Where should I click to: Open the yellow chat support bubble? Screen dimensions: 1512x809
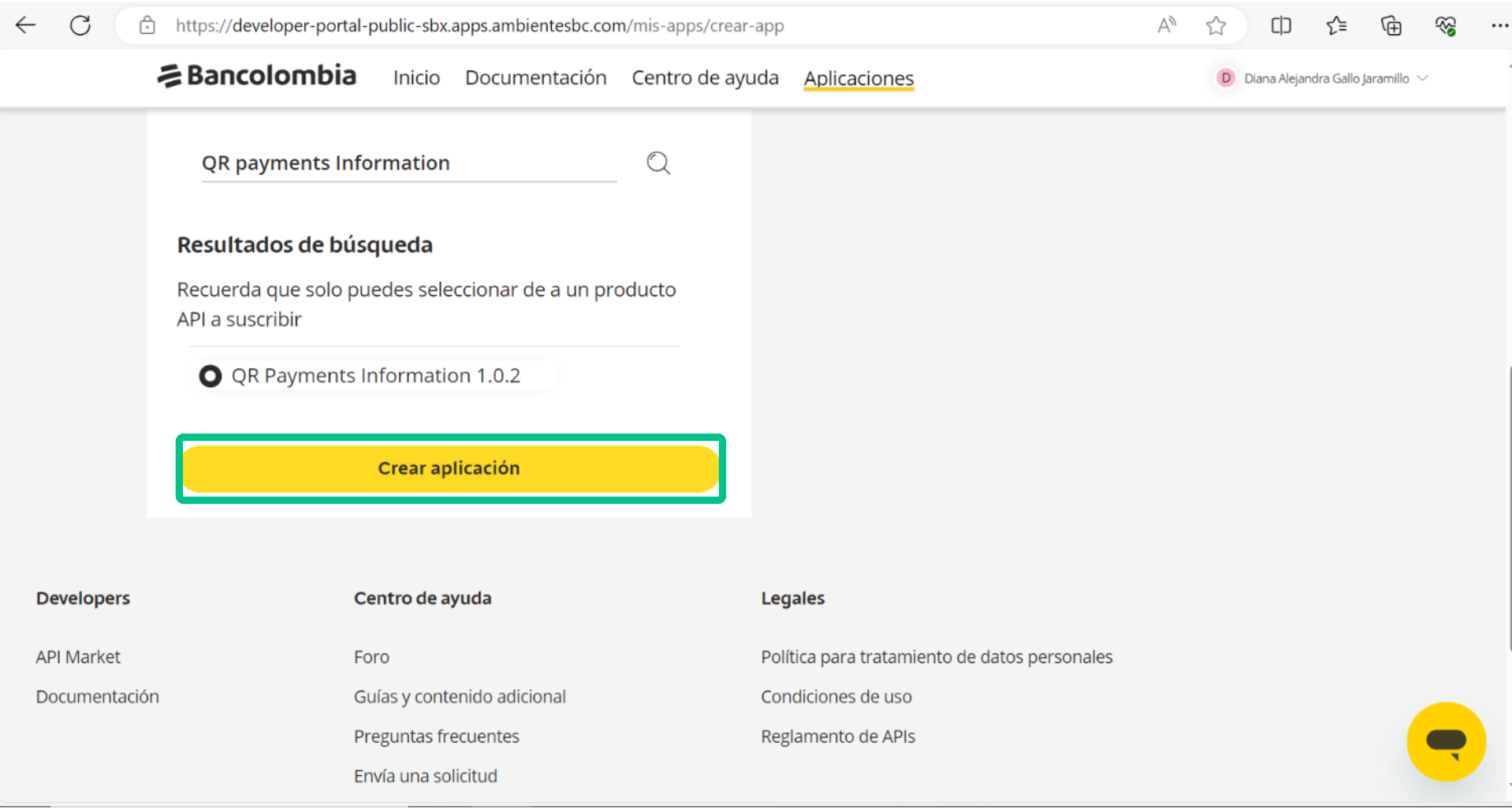(x=1446, y=741)
